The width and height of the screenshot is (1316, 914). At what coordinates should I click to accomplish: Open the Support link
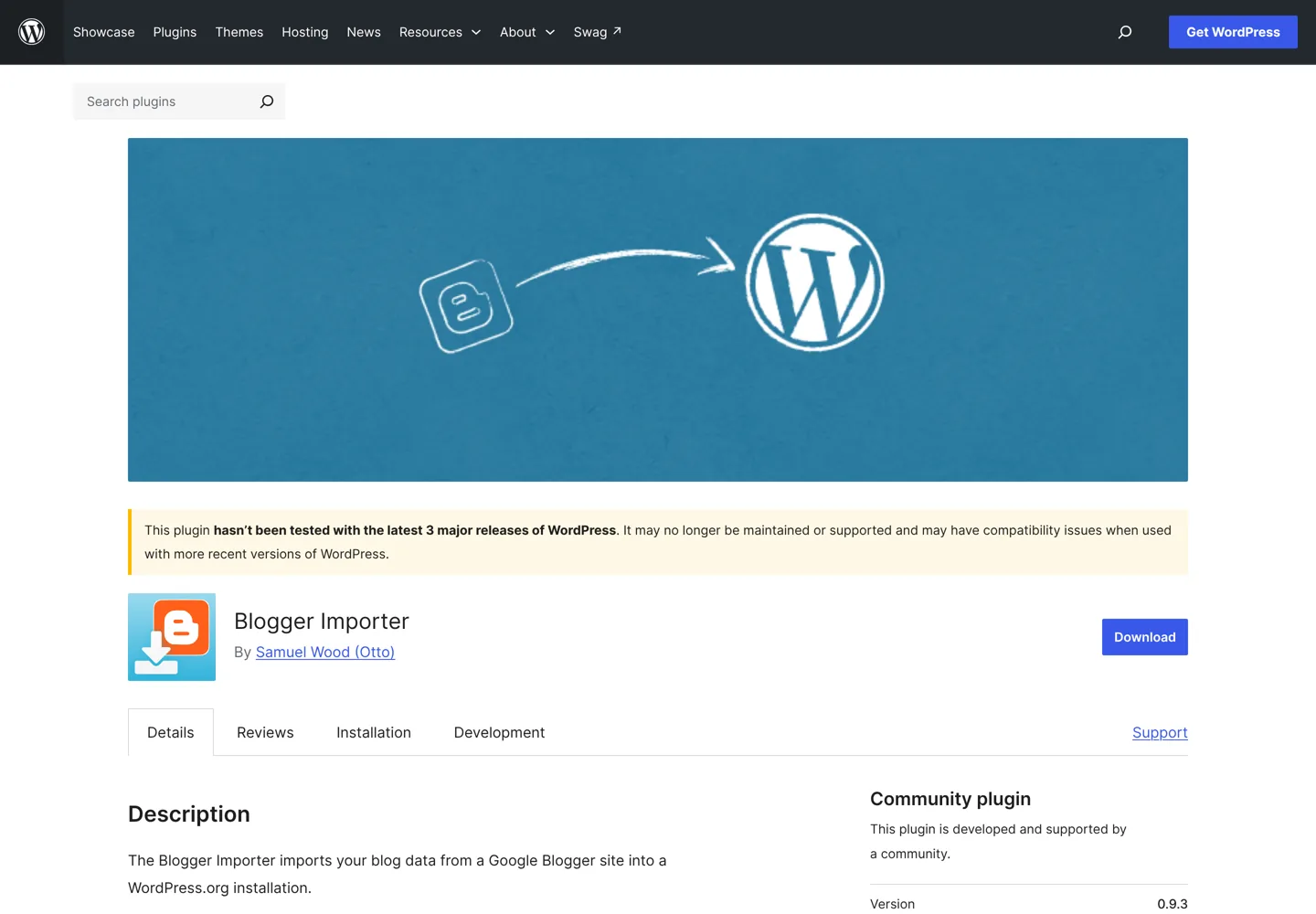click(x=1160, y=732)
